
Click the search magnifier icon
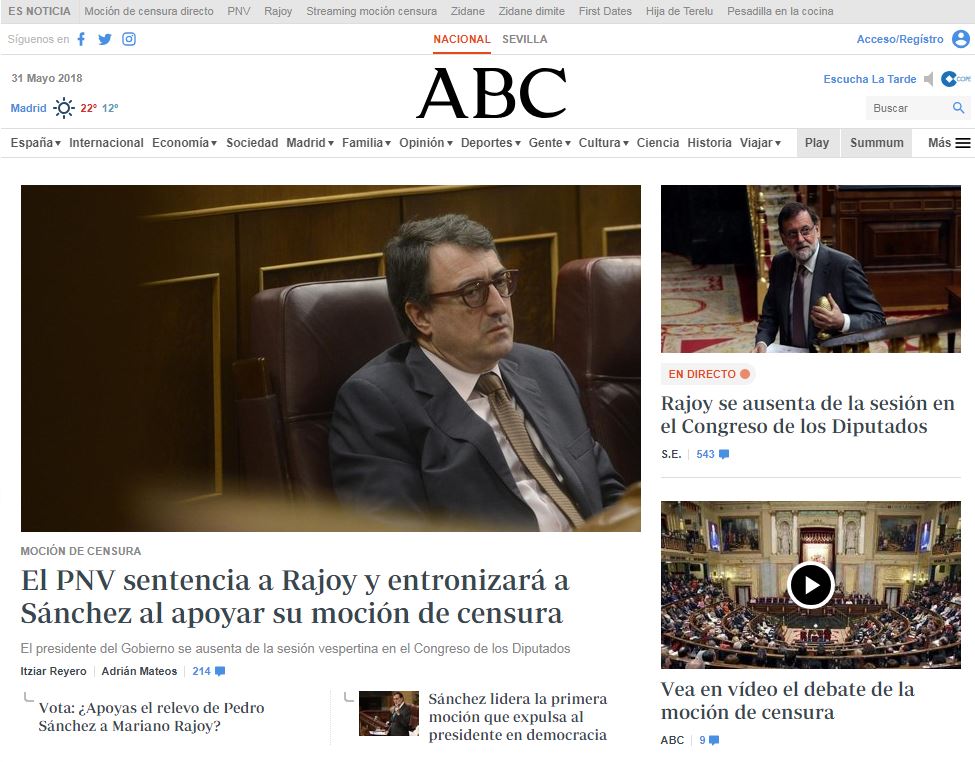click(x=959, y=108)
